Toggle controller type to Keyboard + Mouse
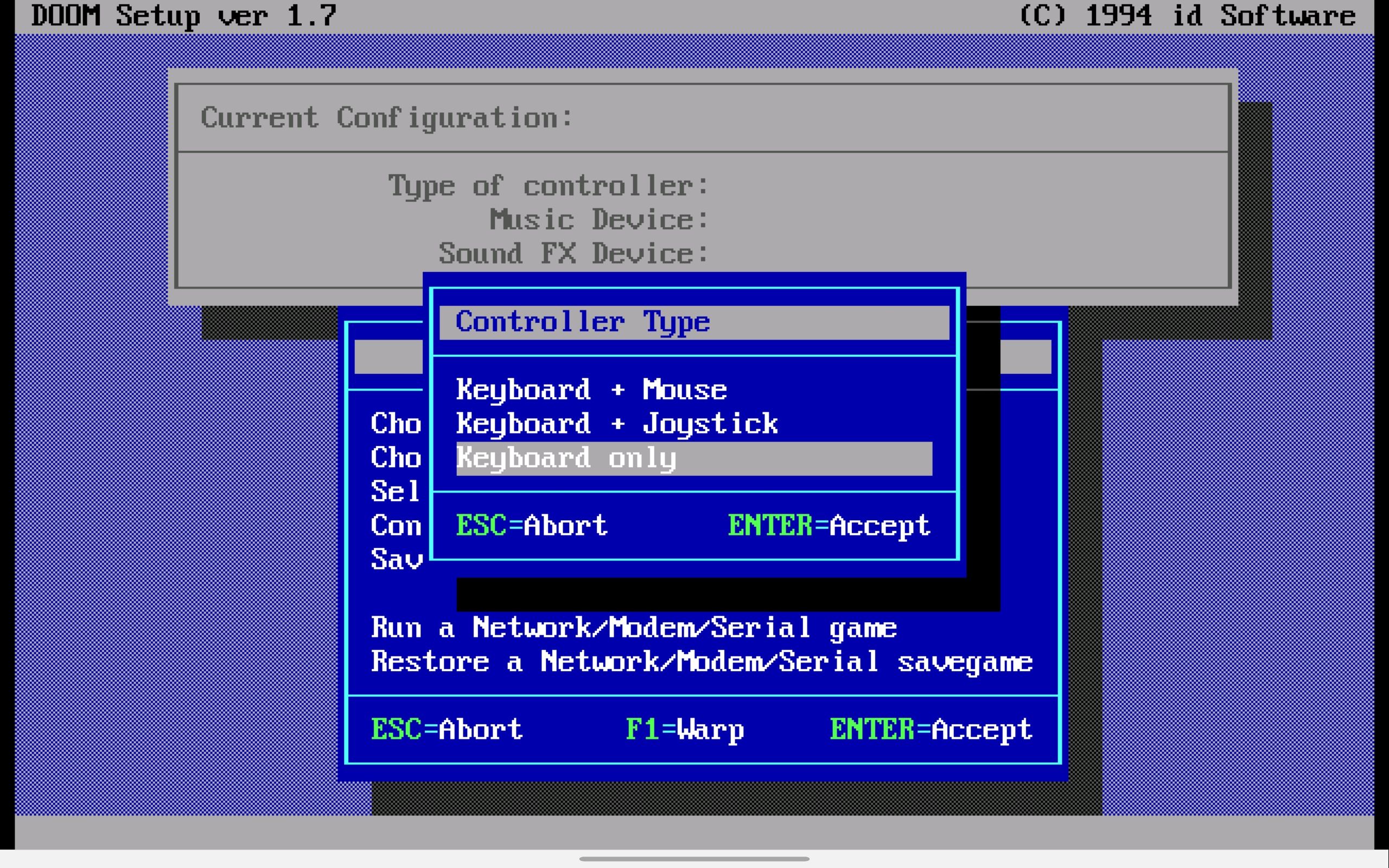The width and height of the screenshot is (1389, 868). tap(590, 389)
